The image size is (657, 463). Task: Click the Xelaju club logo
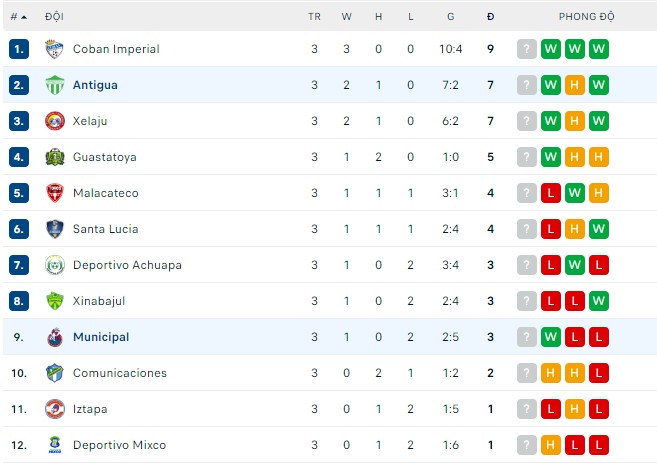(54, 121)
